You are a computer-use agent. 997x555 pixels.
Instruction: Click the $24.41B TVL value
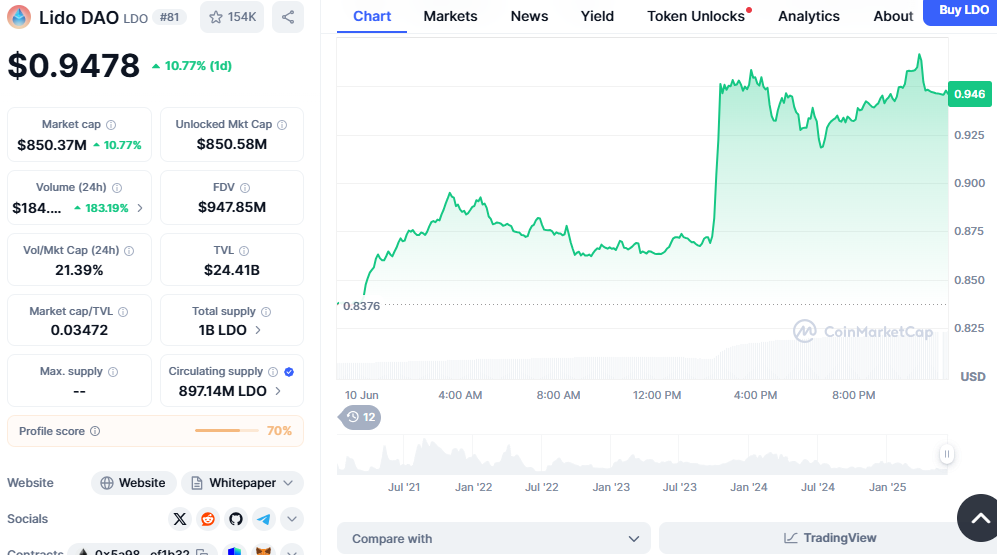tap(231, 270)
